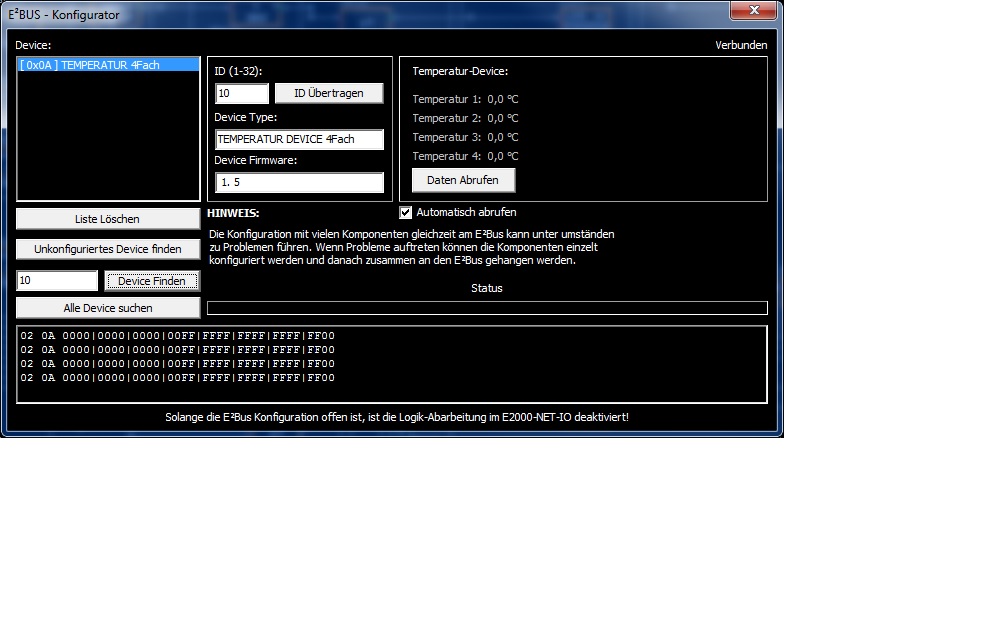This screenshot has width=1008, height=630.
Task: Click the Device Type text field
Action: [x=299, y=139]
